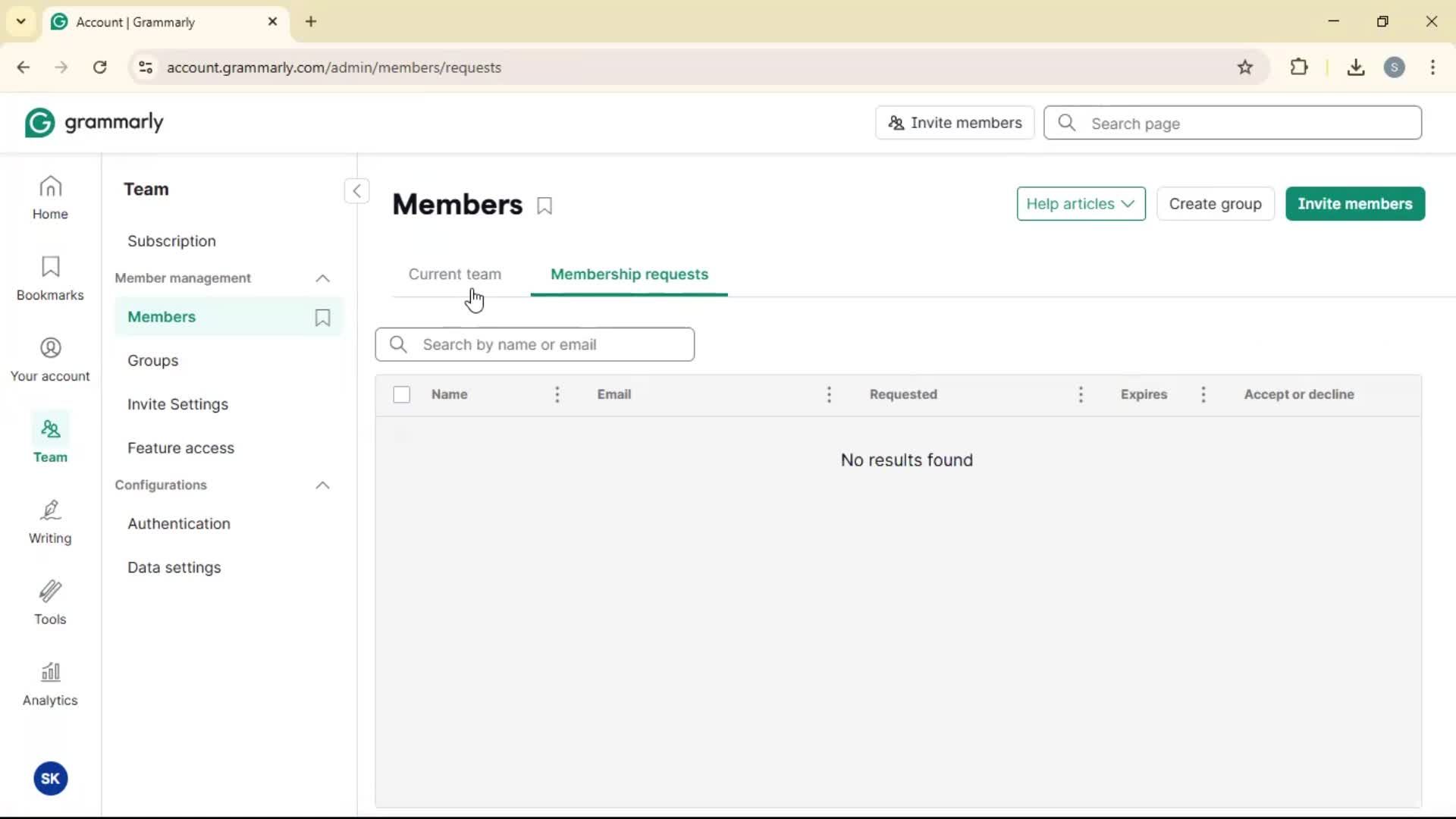Collapse the Team side panel with the arrow
The image size is (1456, 819).
(356, 191)
